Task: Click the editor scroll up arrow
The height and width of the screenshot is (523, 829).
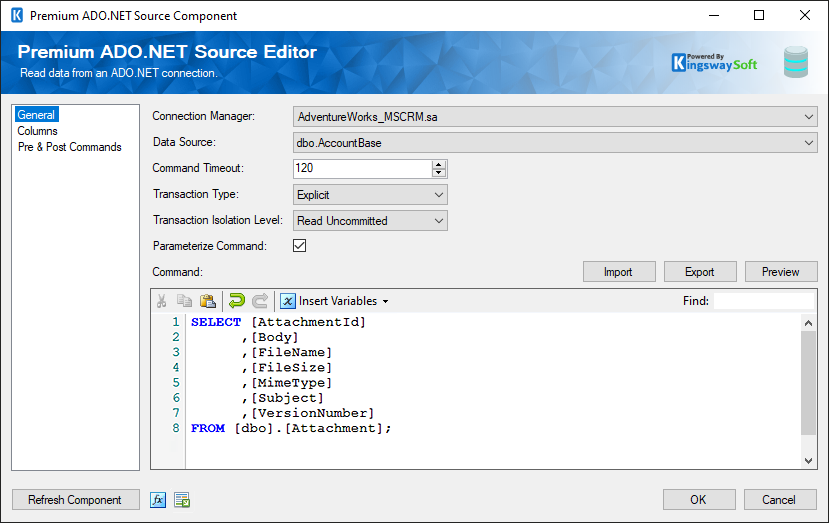Action: pos(808,323)
